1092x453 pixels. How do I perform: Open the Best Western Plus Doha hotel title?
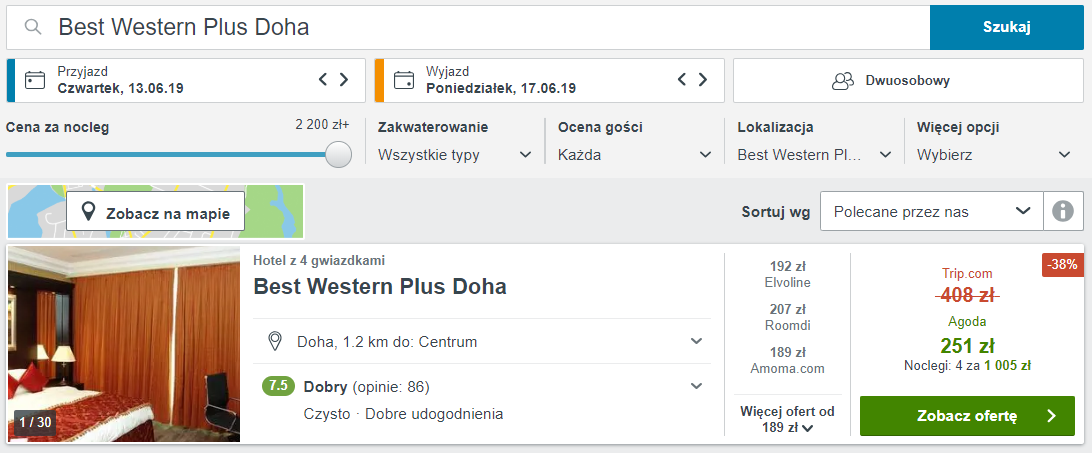(x=380, y=286)
